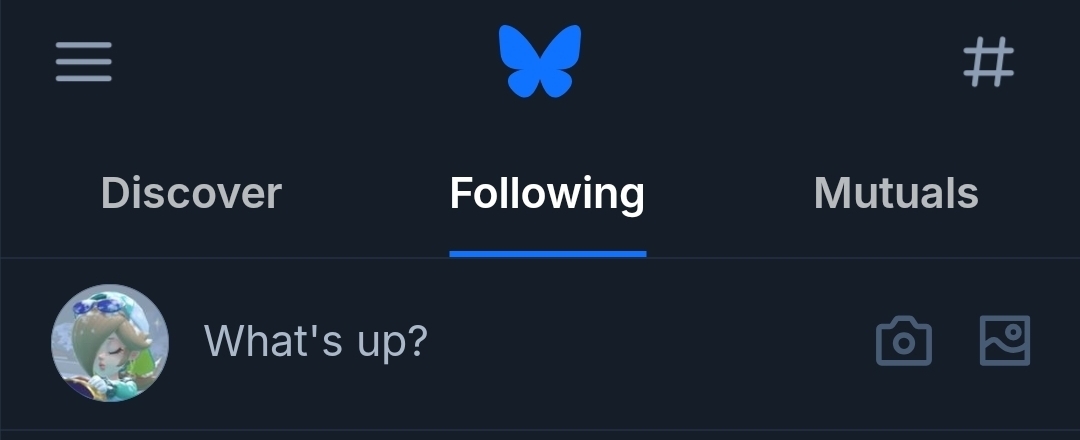Add an image from the gallery
Screen dimensions: 1080x440
click(x=1004, y=341)
